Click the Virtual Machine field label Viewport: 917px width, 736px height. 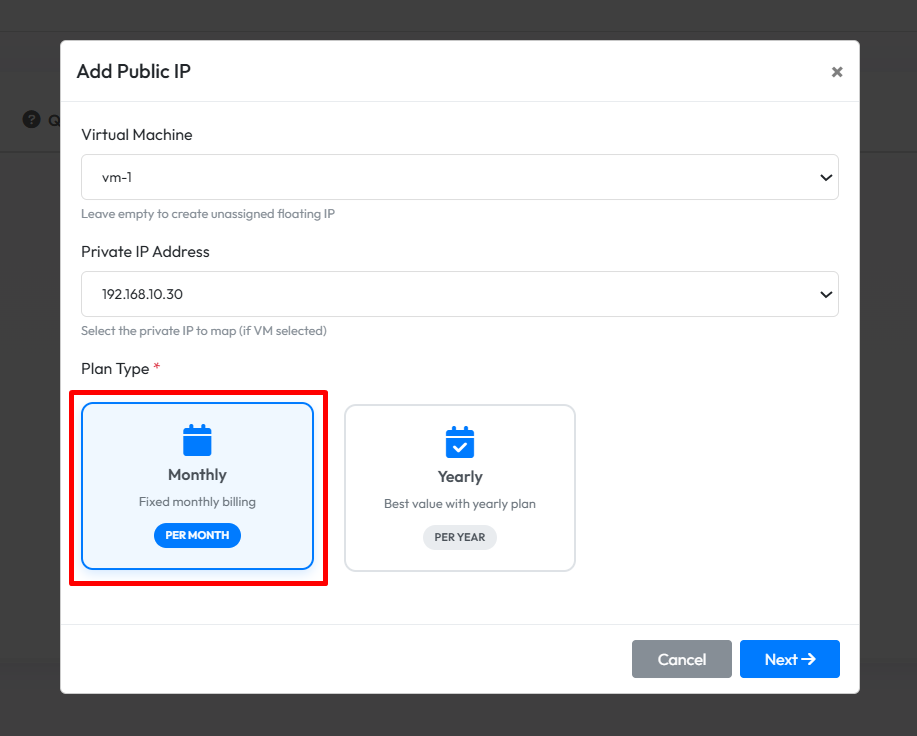tap(136, 135)
